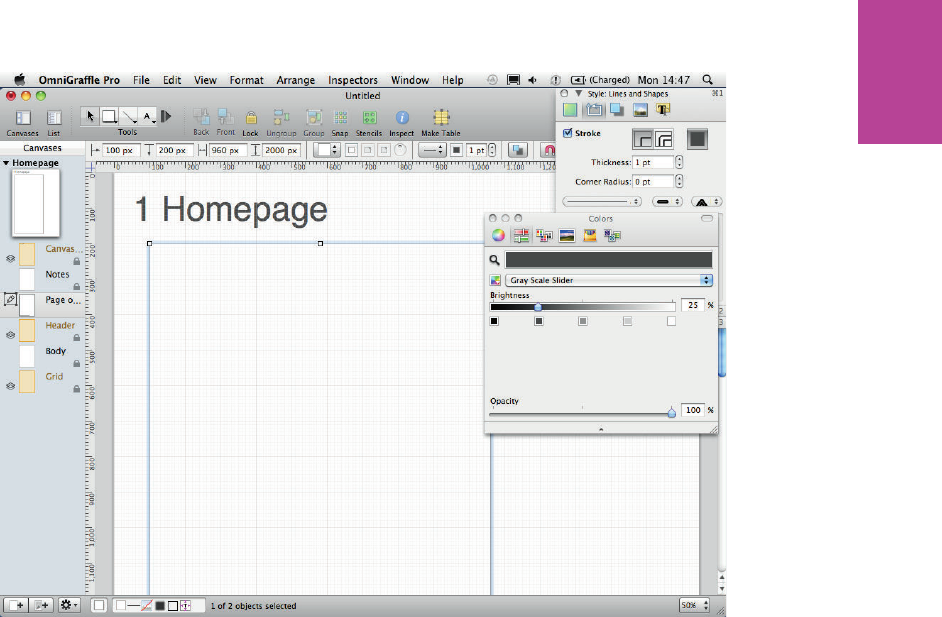Open the Window menu
The width and height of the screenshot is (942, 617).
tap(410, 80)
